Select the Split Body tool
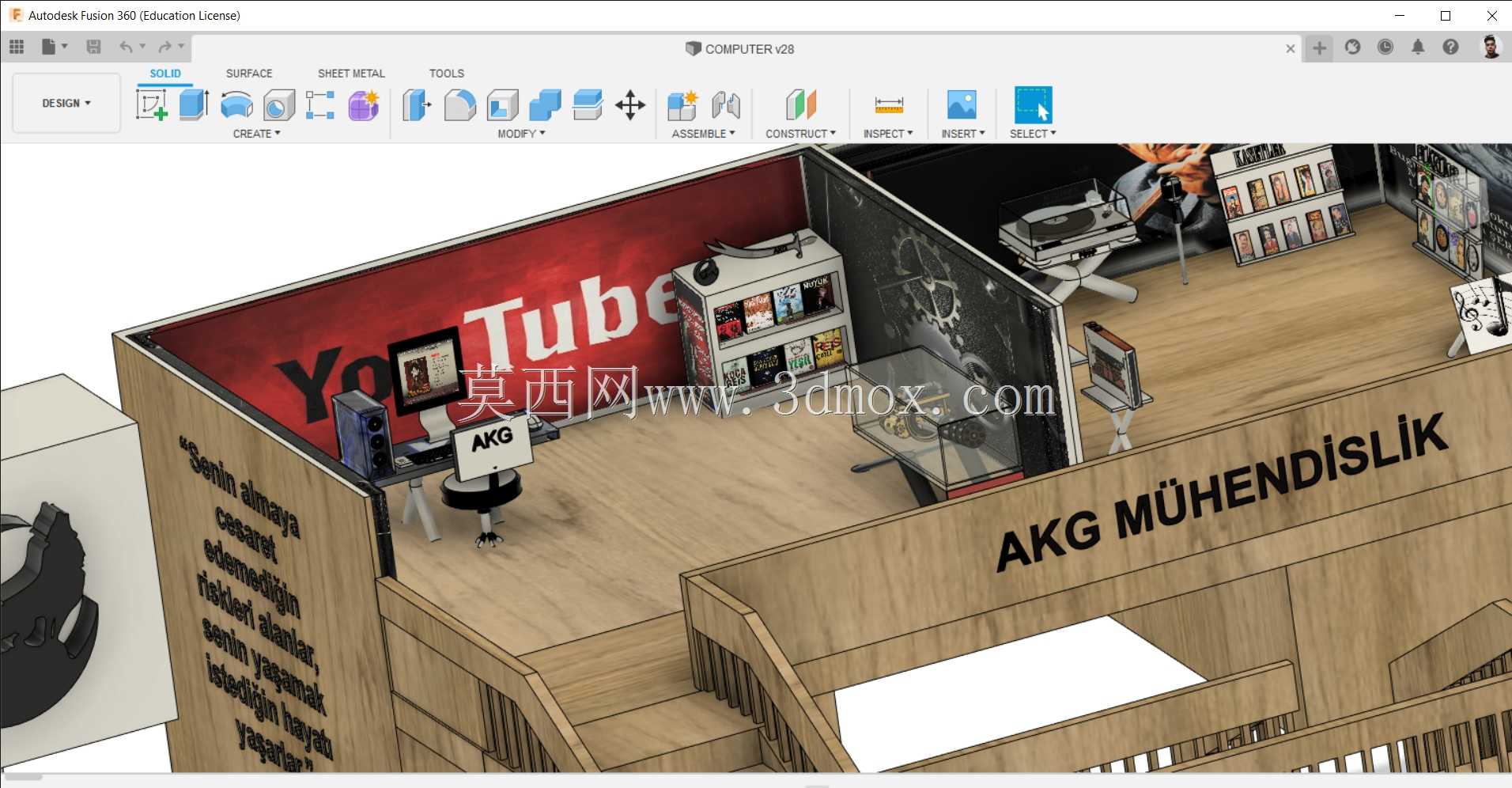The height and width of the screenshot is (788, 1512). pos(588,104)
